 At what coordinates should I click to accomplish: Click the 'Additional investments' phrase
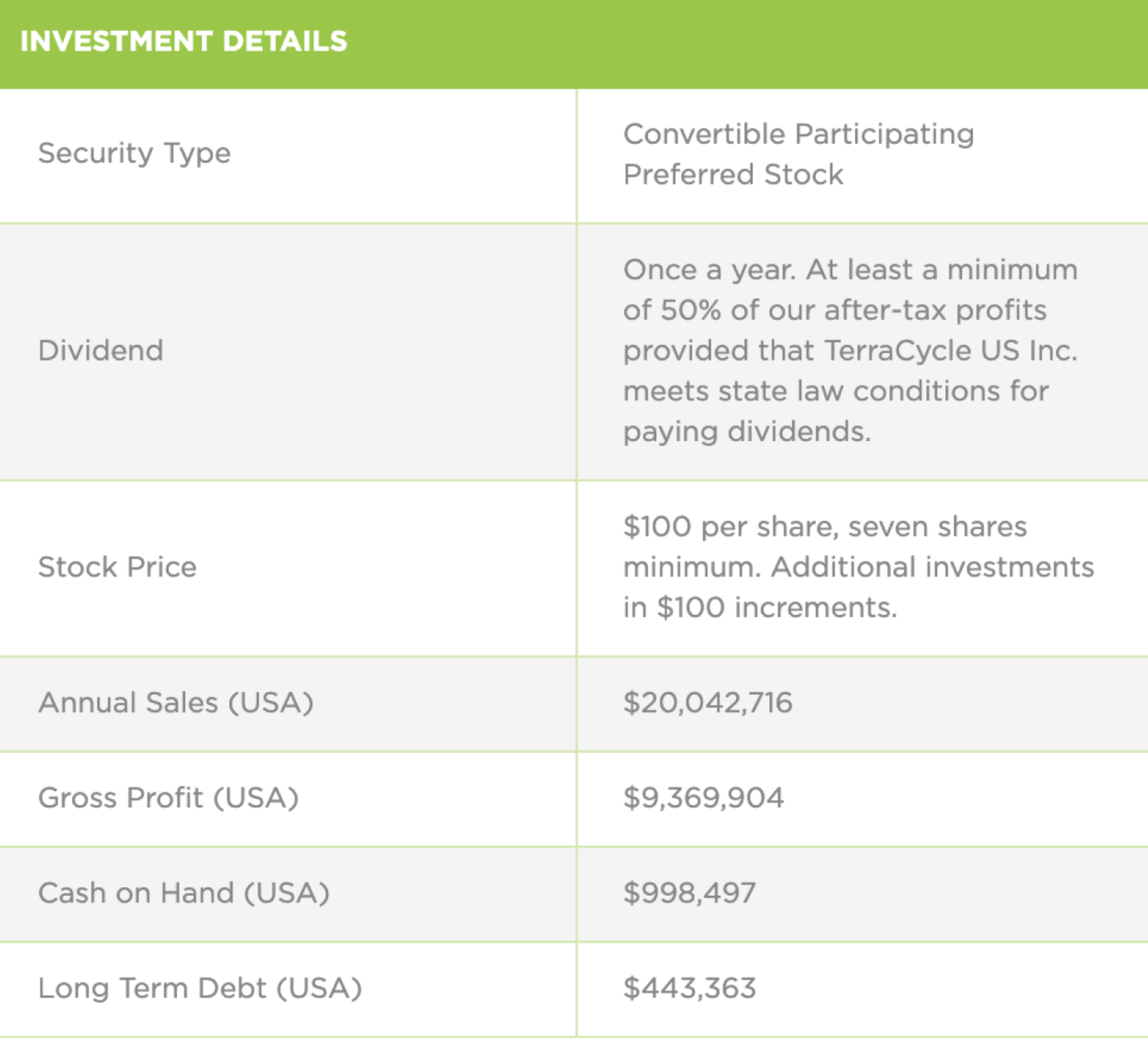click(x=932, y=567)
